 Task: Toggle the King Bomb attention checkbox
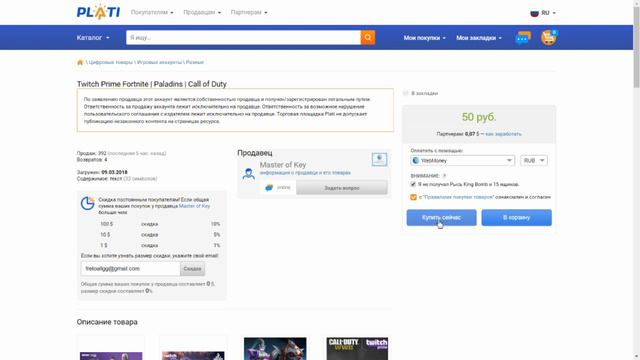pos(413,184)
